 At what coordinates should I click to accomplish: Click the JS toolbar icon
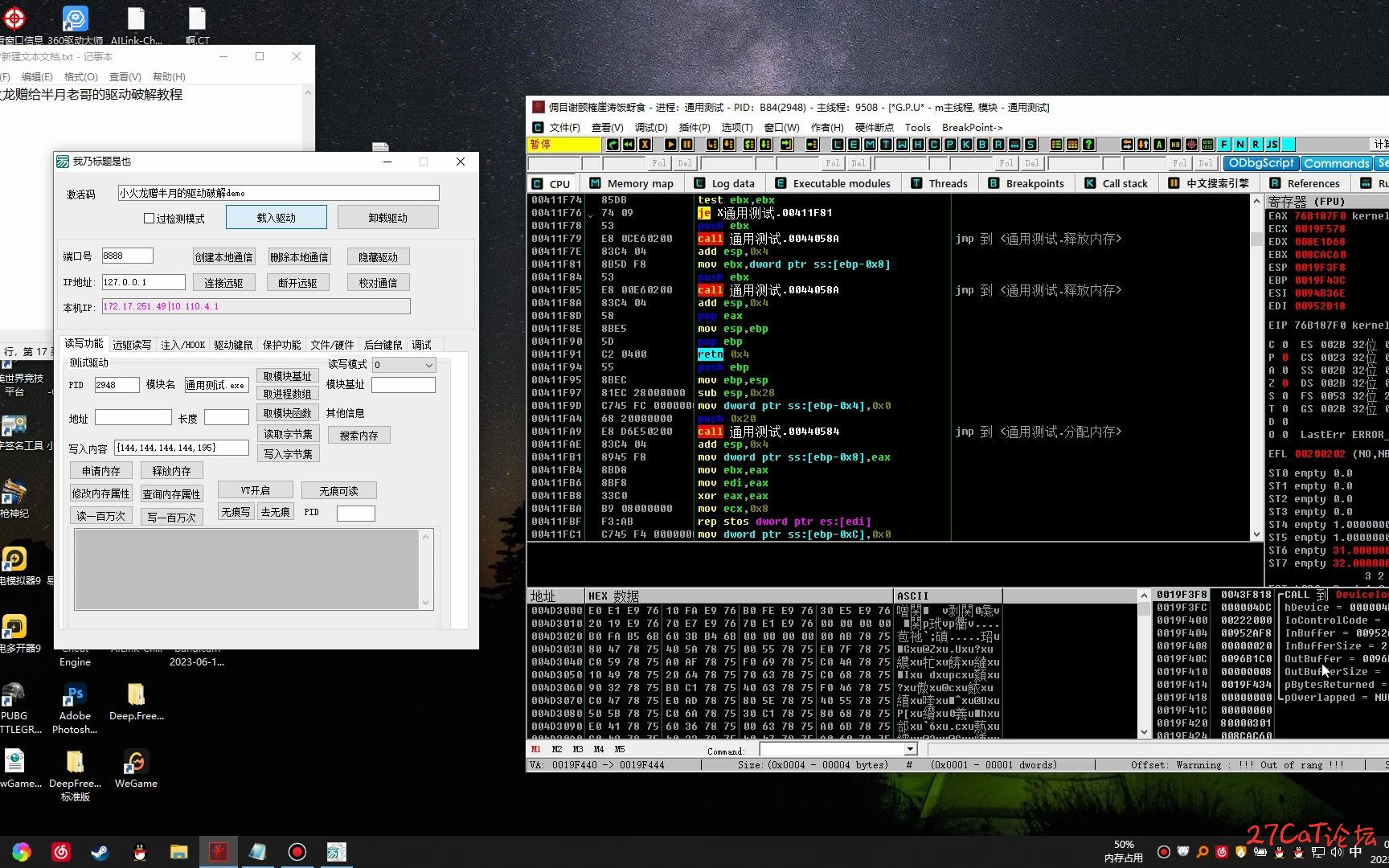click(x=1272, y=145)
